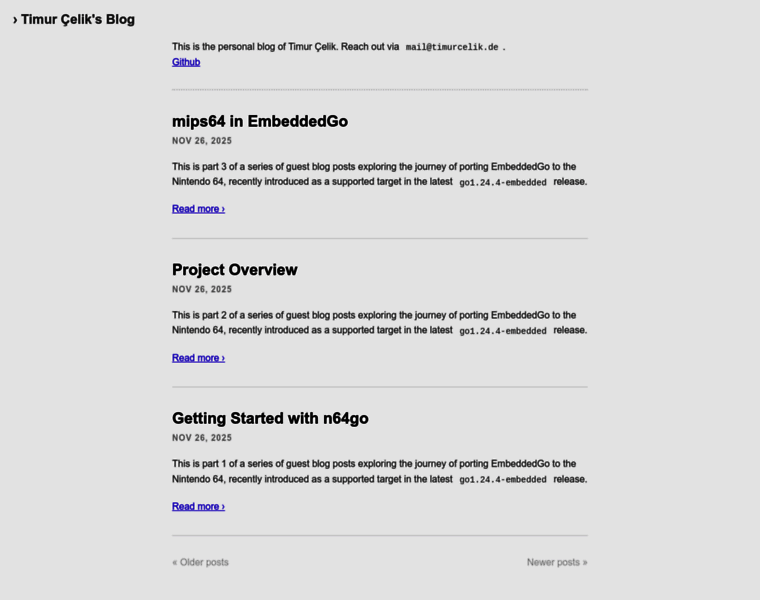Screen dimensions: 760x600
Task: Open the Project Overview post title
Action: [235, 270]
